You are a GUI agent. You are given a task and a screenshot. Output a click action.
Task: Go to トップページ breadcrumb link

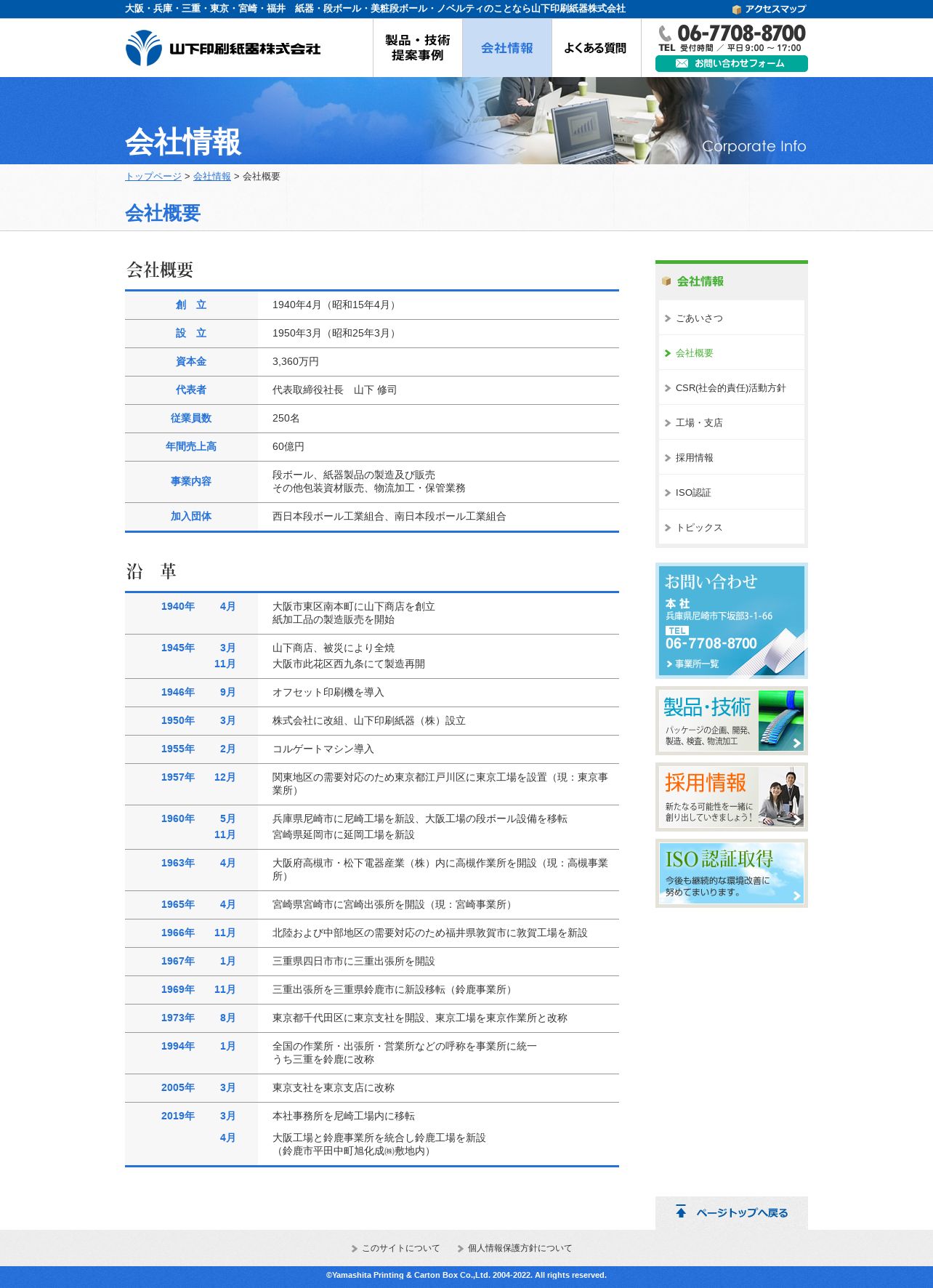click(x=153, y=177)
